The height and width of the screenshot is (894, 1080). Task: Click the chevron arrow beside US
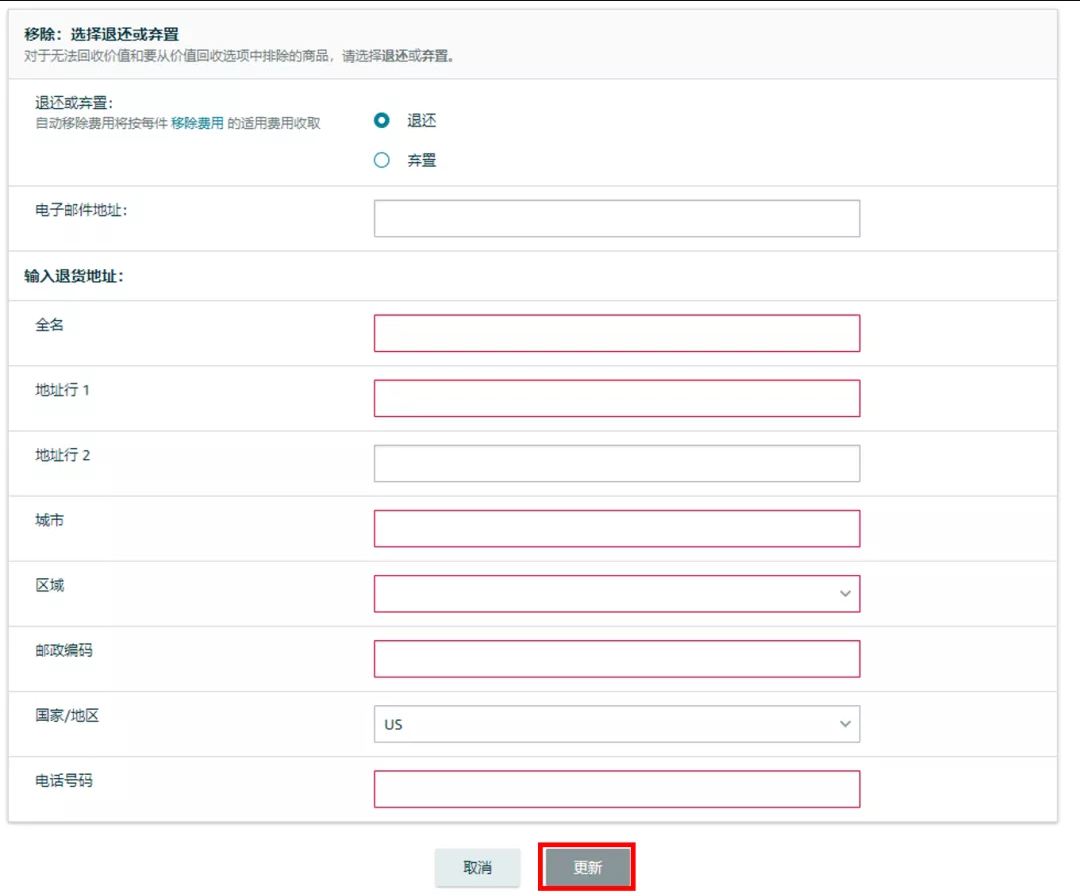[845, 724]
